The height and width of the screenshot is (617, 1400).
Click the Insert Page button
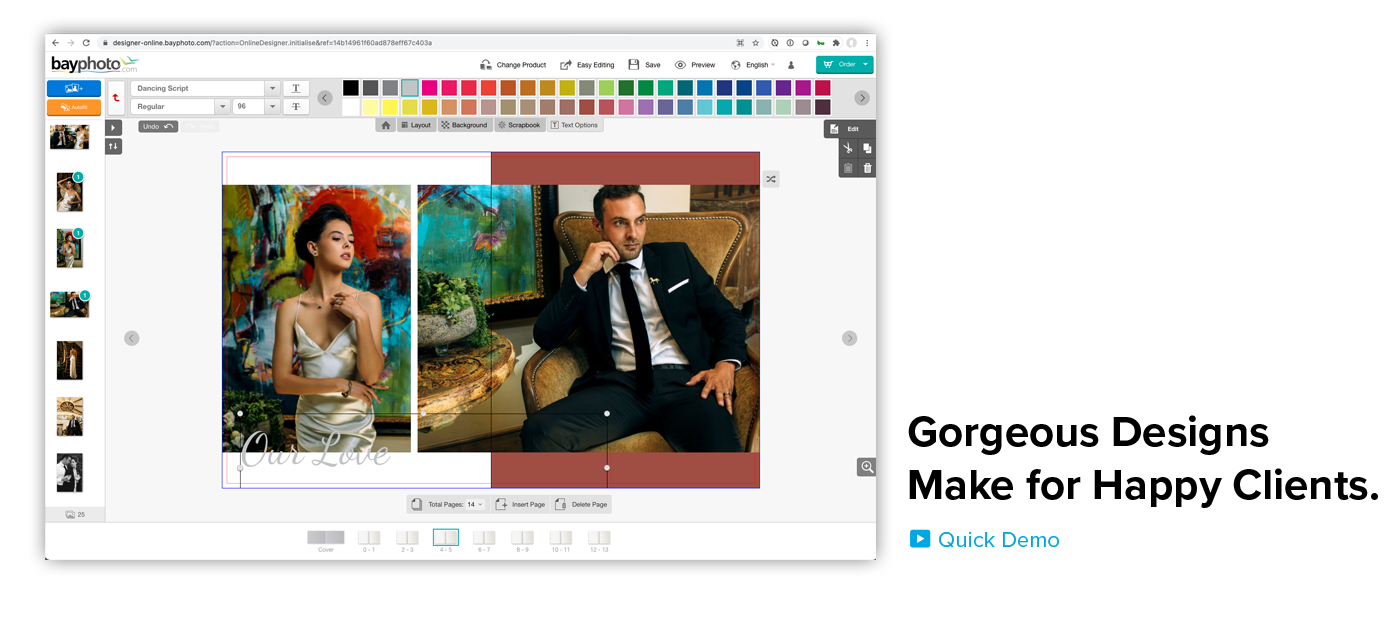pyautogui.click(x=520, y=505)
